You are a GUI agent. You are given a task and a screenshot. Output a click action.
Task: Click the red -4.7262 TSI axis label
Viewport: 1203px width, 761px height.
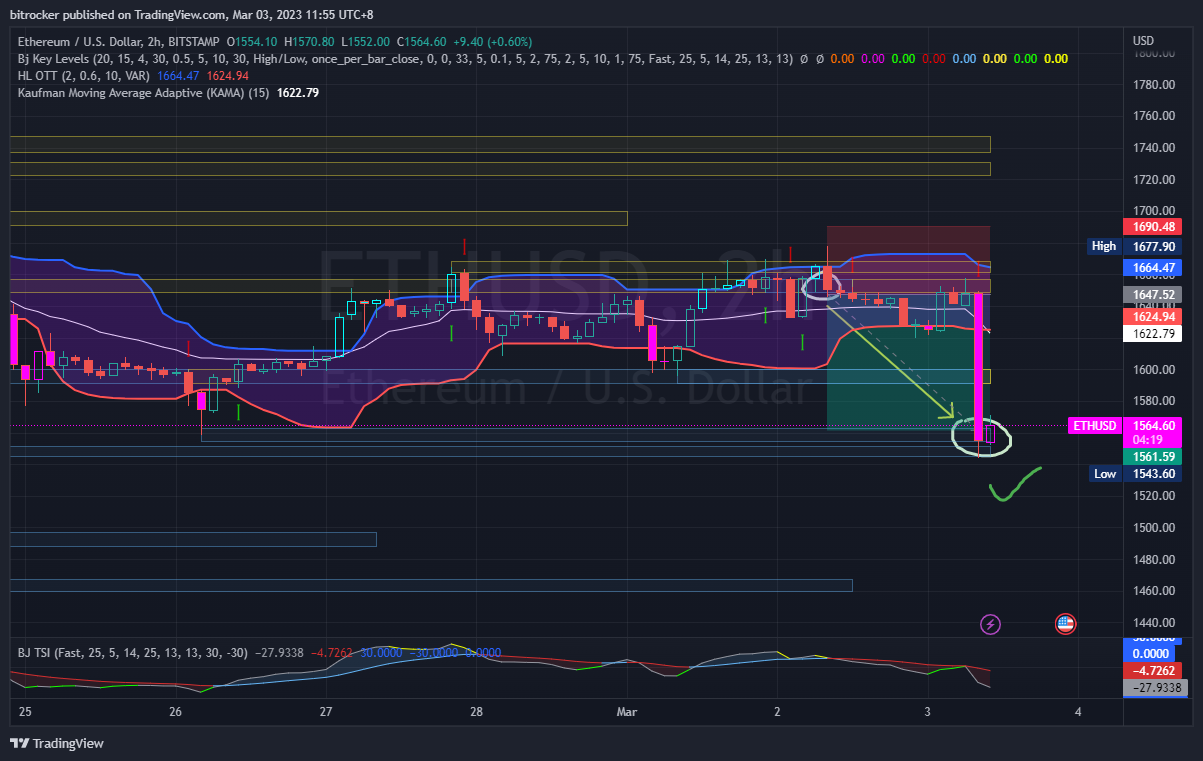1153,670
